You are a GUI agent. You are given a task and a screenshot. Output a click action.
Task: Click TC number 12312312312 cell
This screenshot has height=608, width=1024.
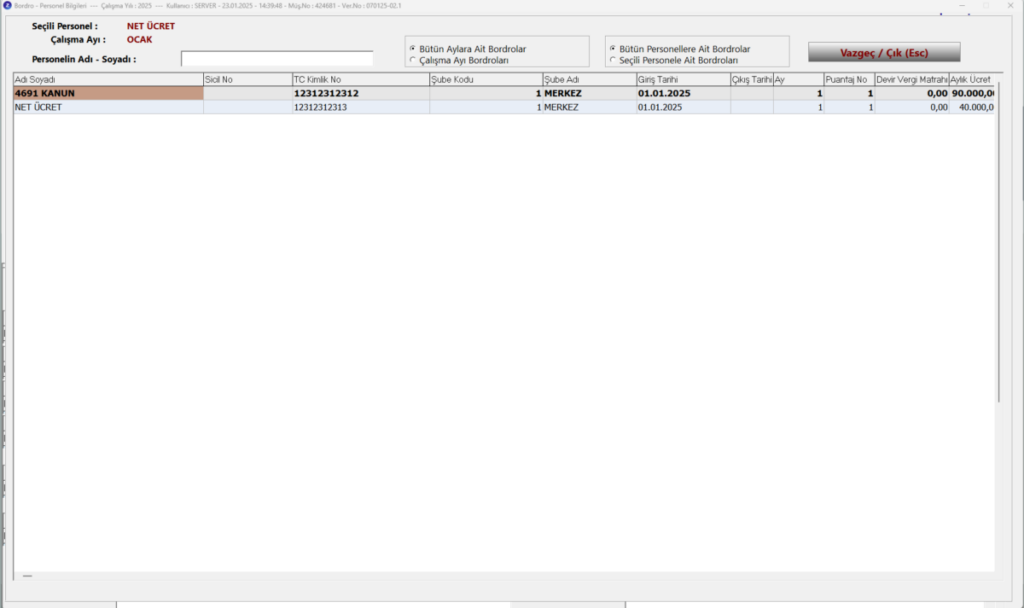coord(360,93)
